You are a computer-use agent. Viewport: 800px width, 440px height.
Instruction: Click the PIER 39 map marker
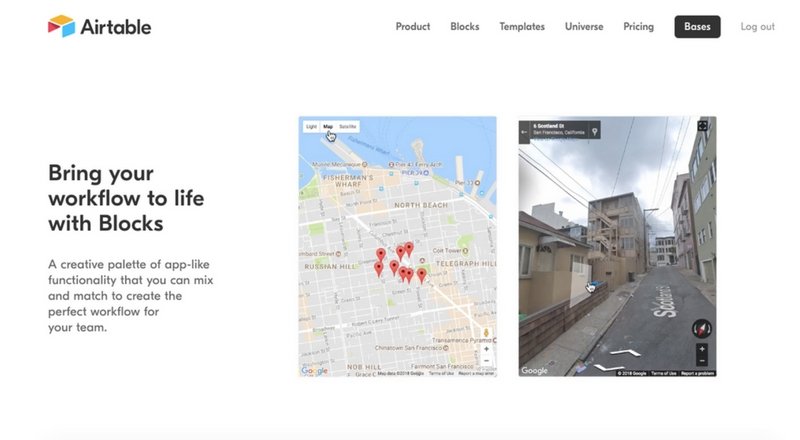click(428, 173)
